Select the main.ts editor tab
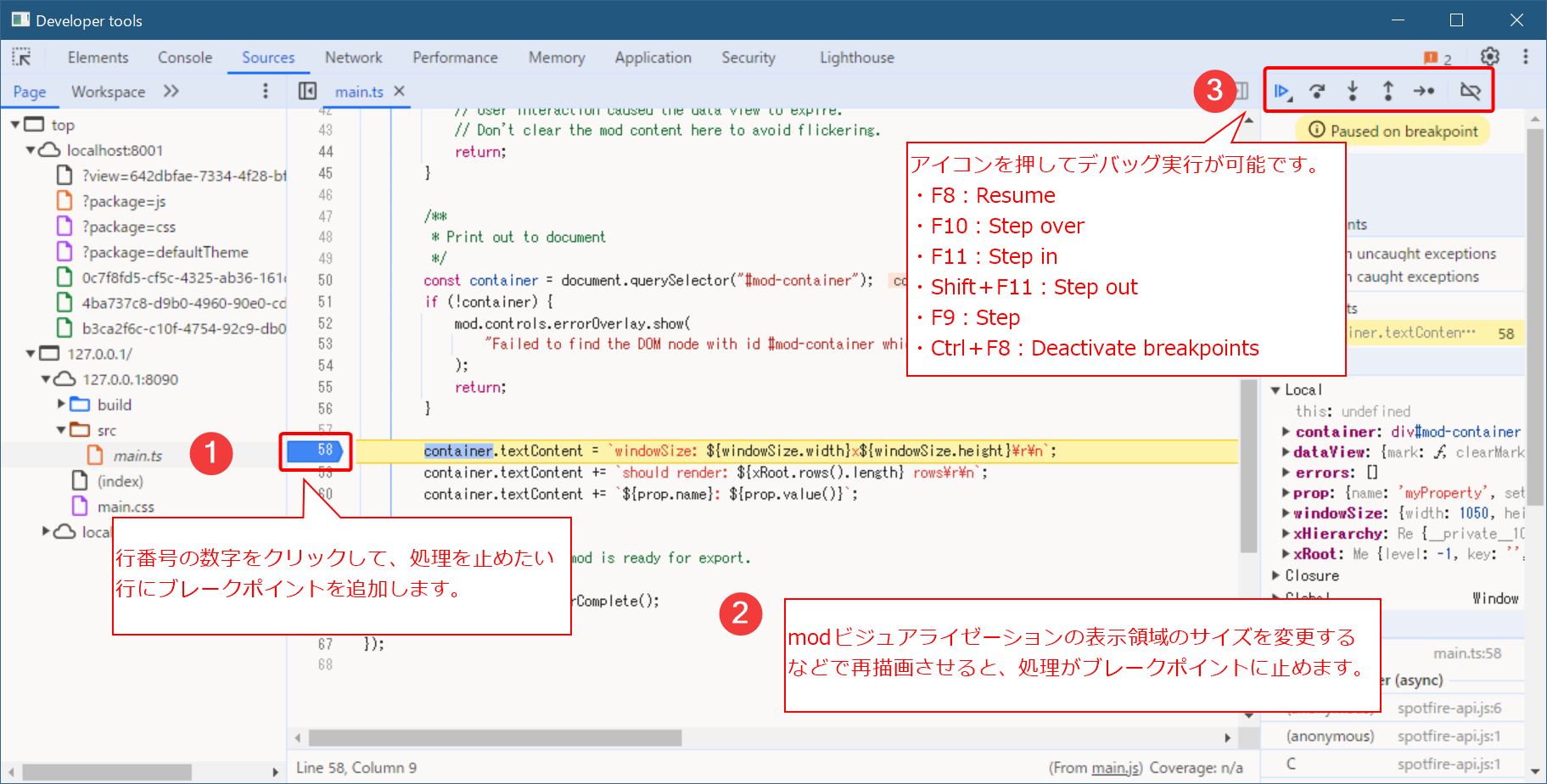Screen dimensions: 1547x784 pos(359,92)
